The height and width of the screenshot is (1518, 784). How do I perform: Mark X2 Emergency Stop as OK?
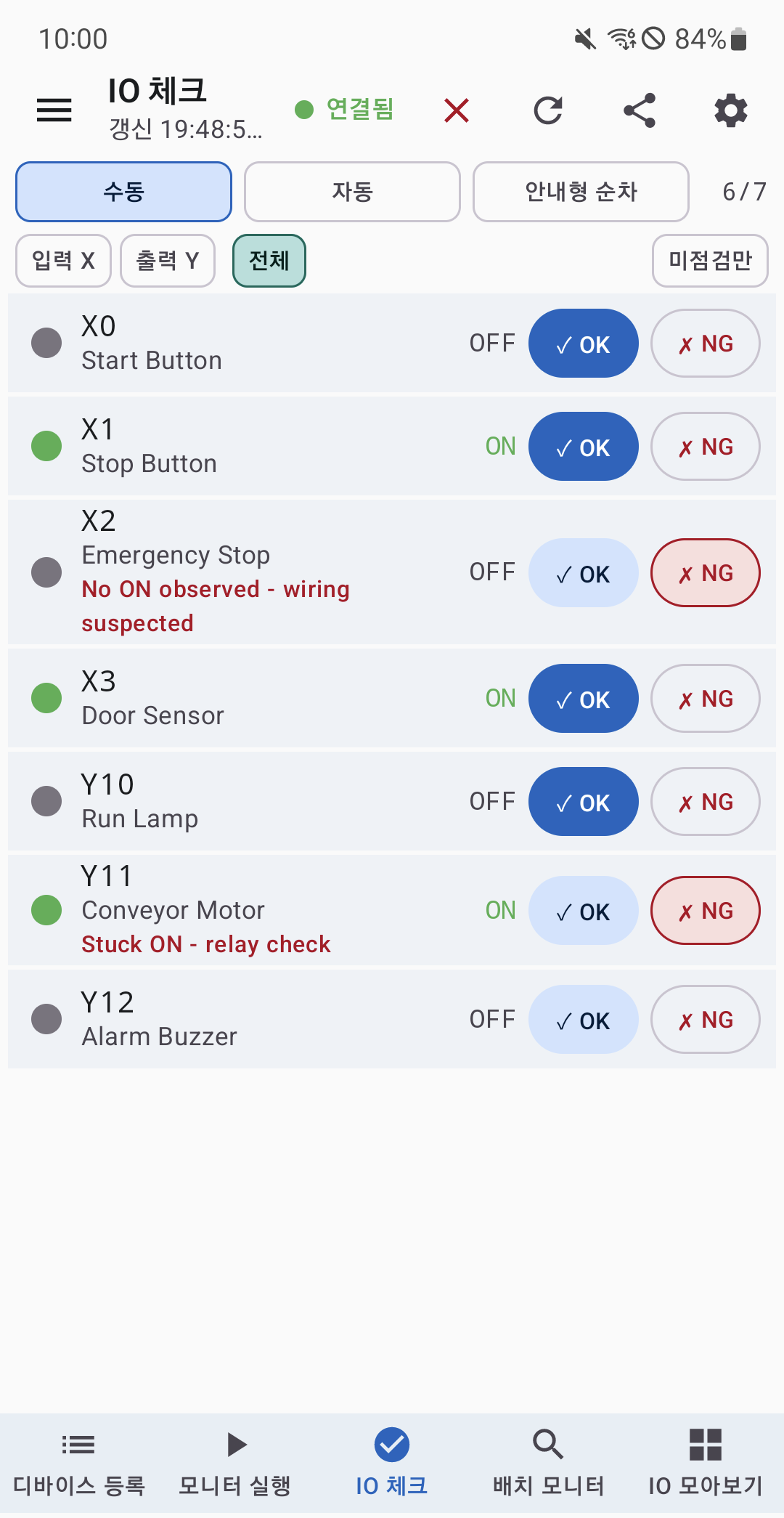coord(584,572)
